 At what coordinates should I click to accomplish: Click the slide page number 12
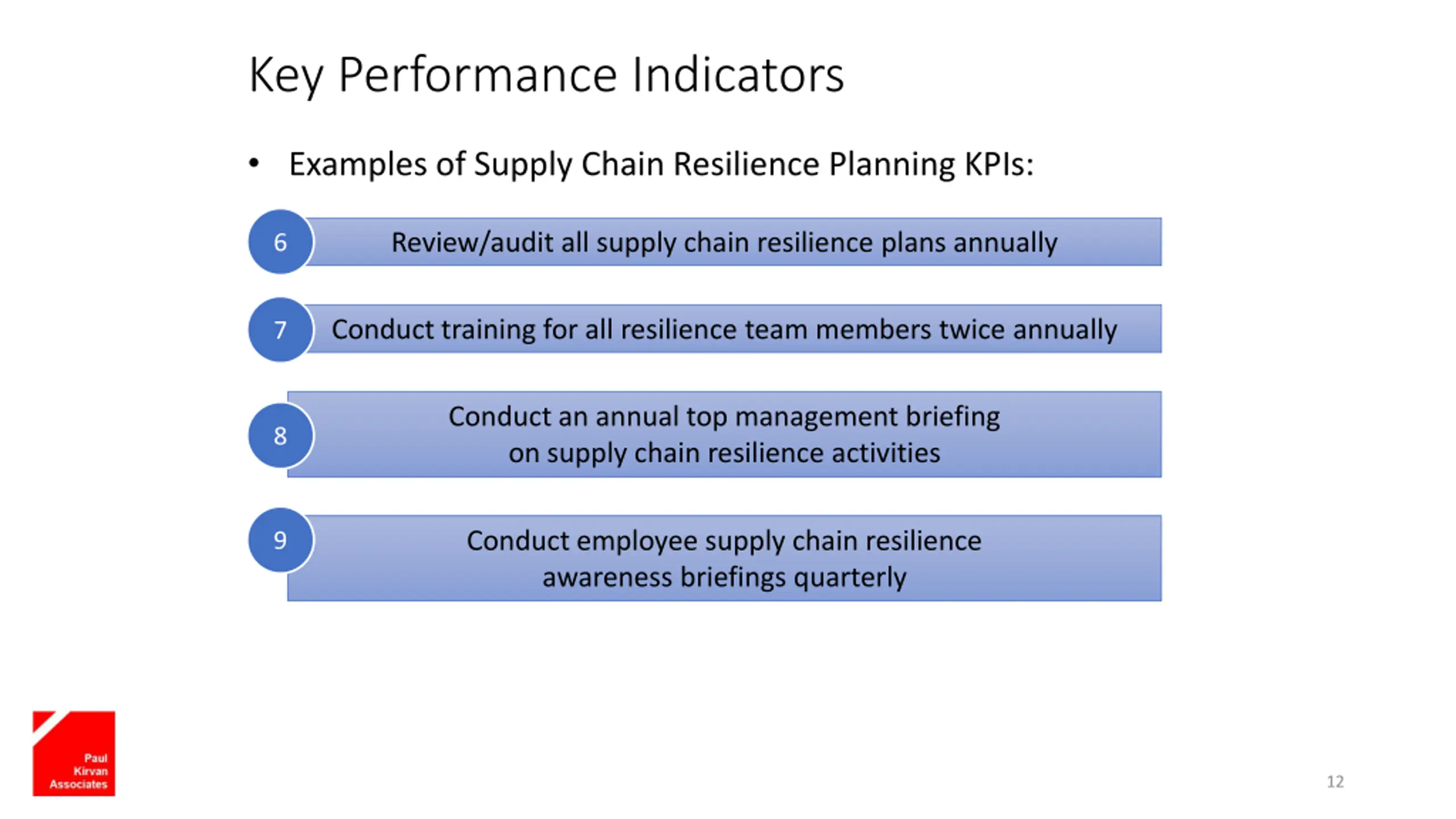[1335, 781]
